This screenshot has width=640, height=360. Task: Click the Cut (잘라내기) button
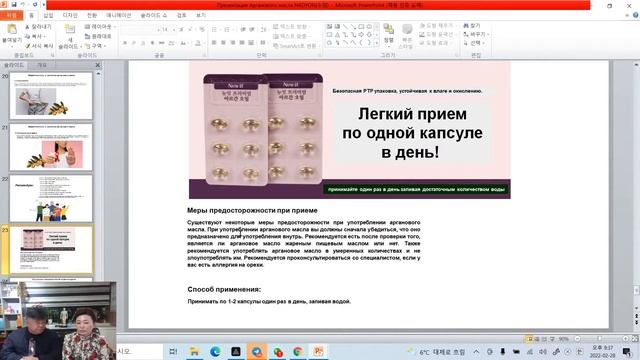coord(38,27)
